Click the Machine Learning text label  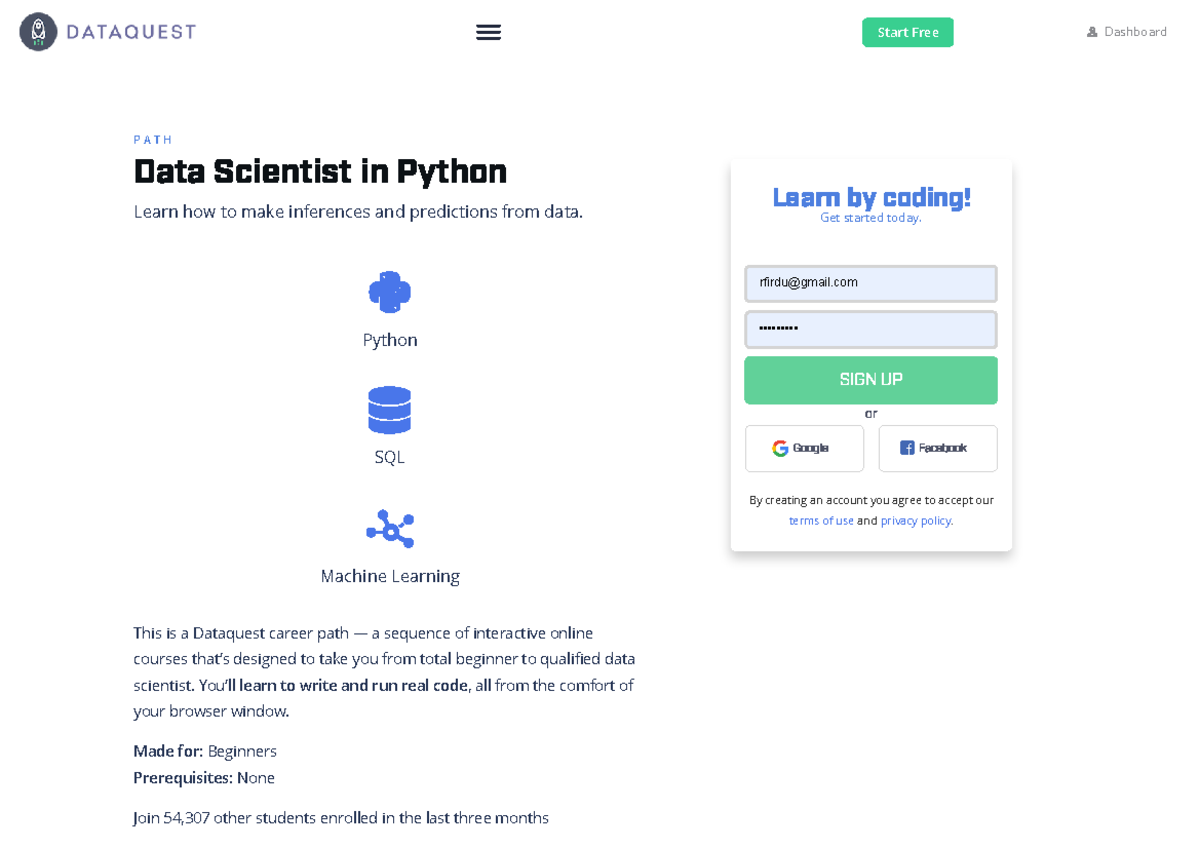(390, 576)
